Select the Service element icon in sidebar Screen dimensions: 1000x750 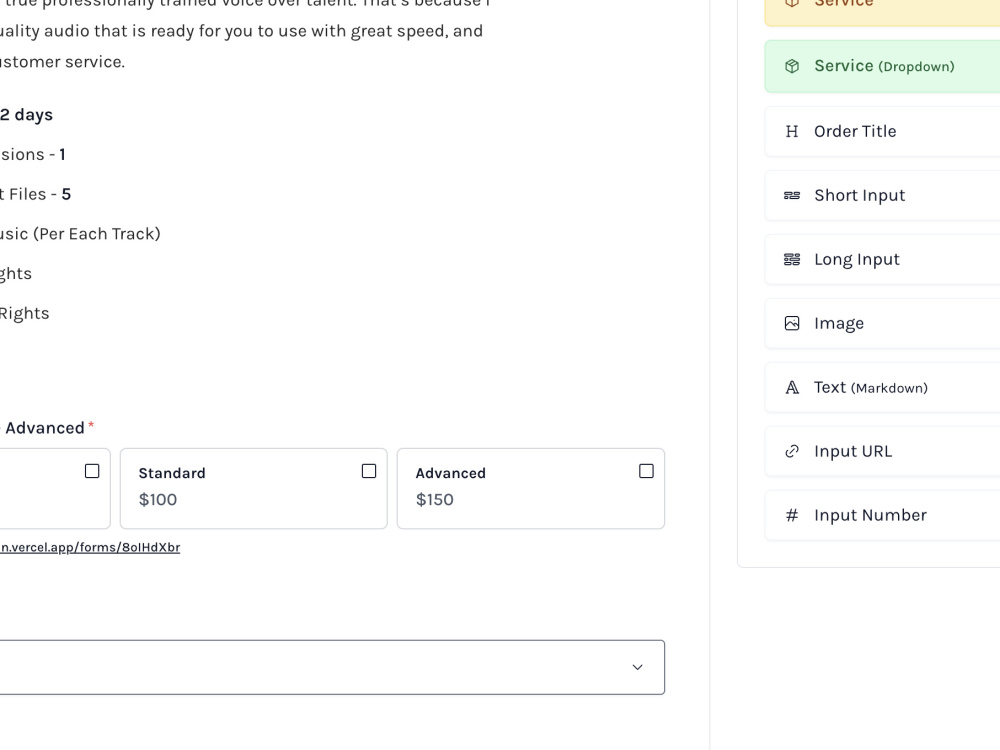(791, 3)
